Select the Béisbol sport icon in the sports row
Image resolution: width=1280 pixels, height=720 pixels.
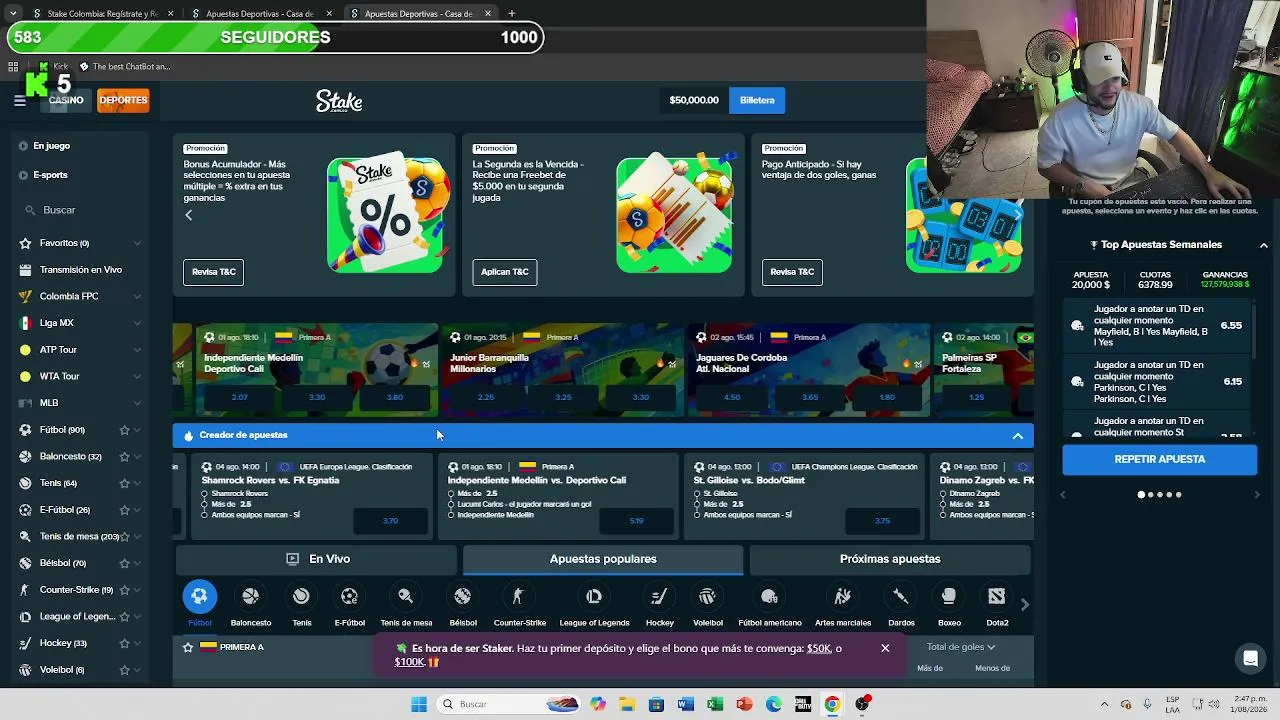(462, 597)
